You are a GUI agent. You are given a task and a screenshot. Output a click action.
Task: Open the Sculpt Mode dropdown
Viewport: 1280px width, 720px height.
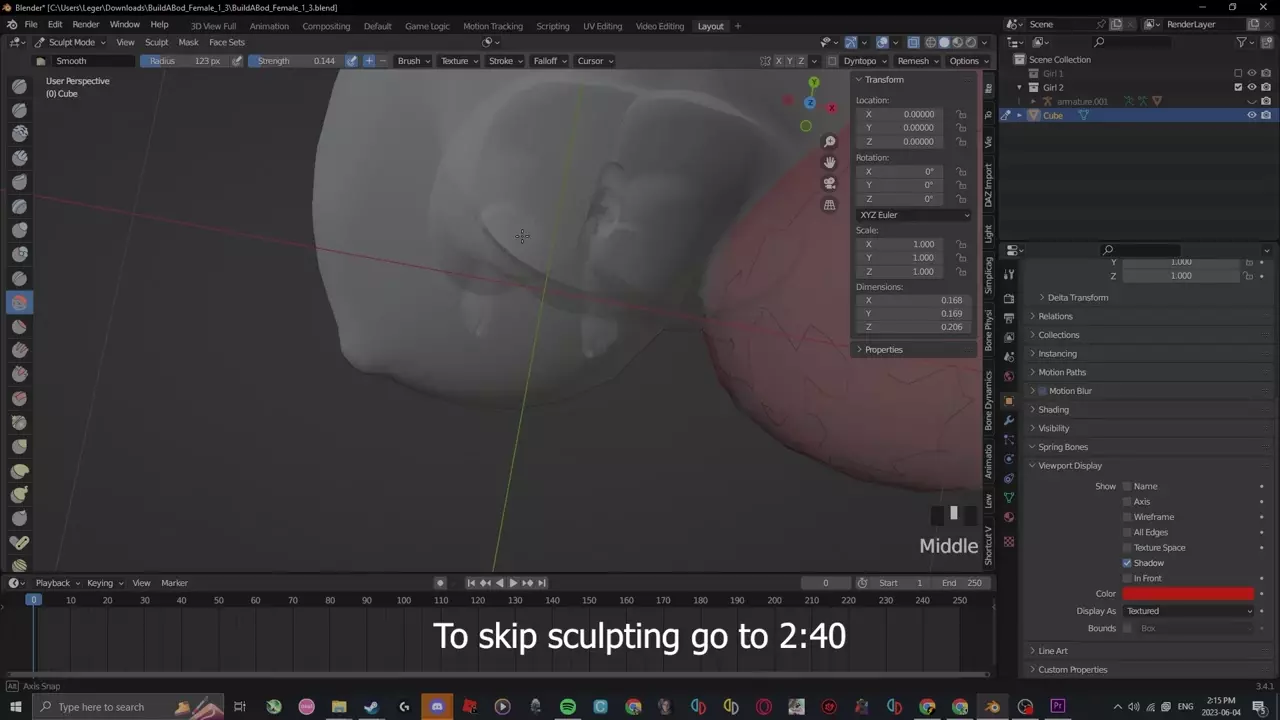(70, 42)
